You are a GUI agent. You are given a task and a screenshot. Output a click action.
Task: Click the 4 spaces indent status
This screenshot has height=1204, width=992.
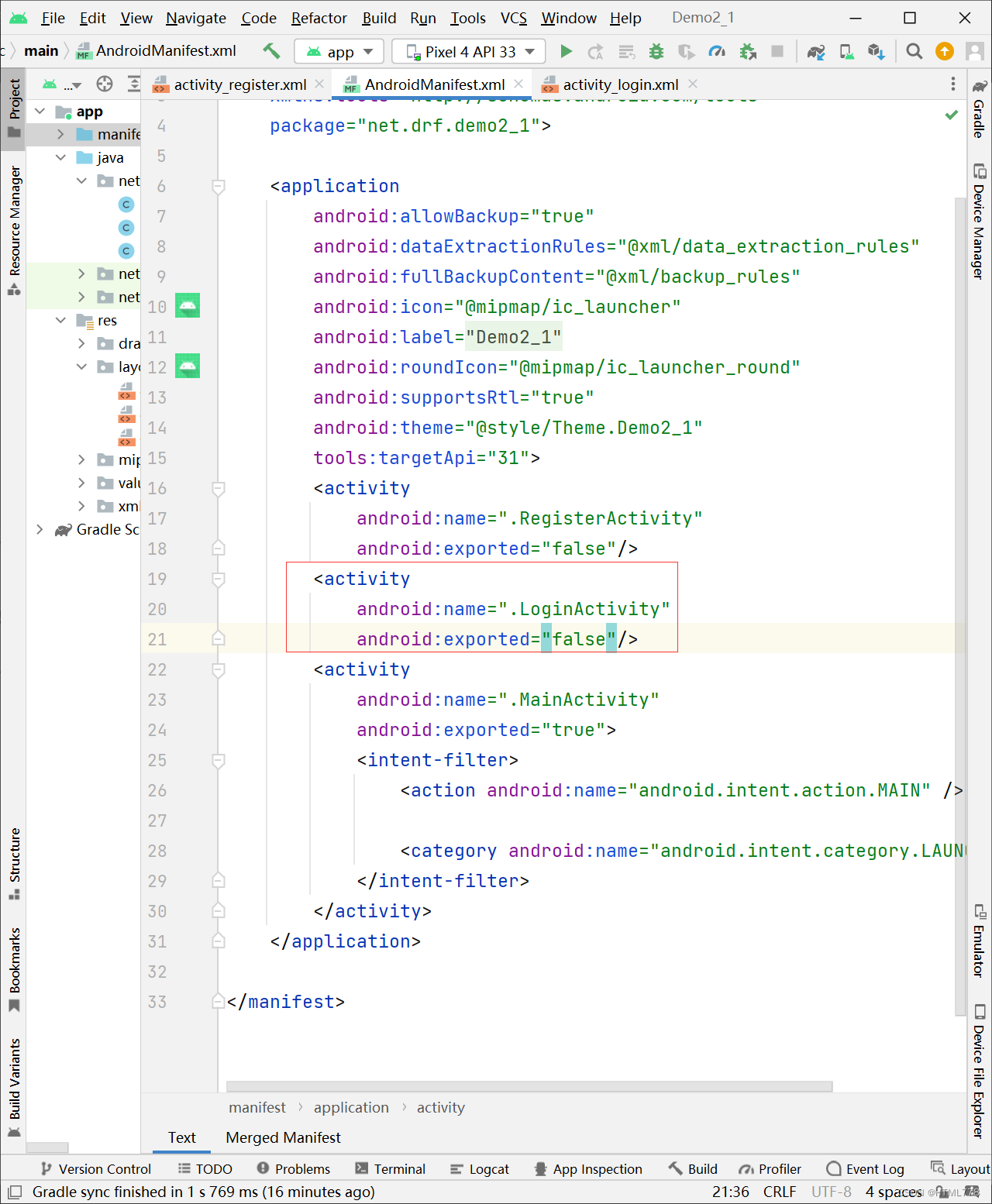[894, 1192]
